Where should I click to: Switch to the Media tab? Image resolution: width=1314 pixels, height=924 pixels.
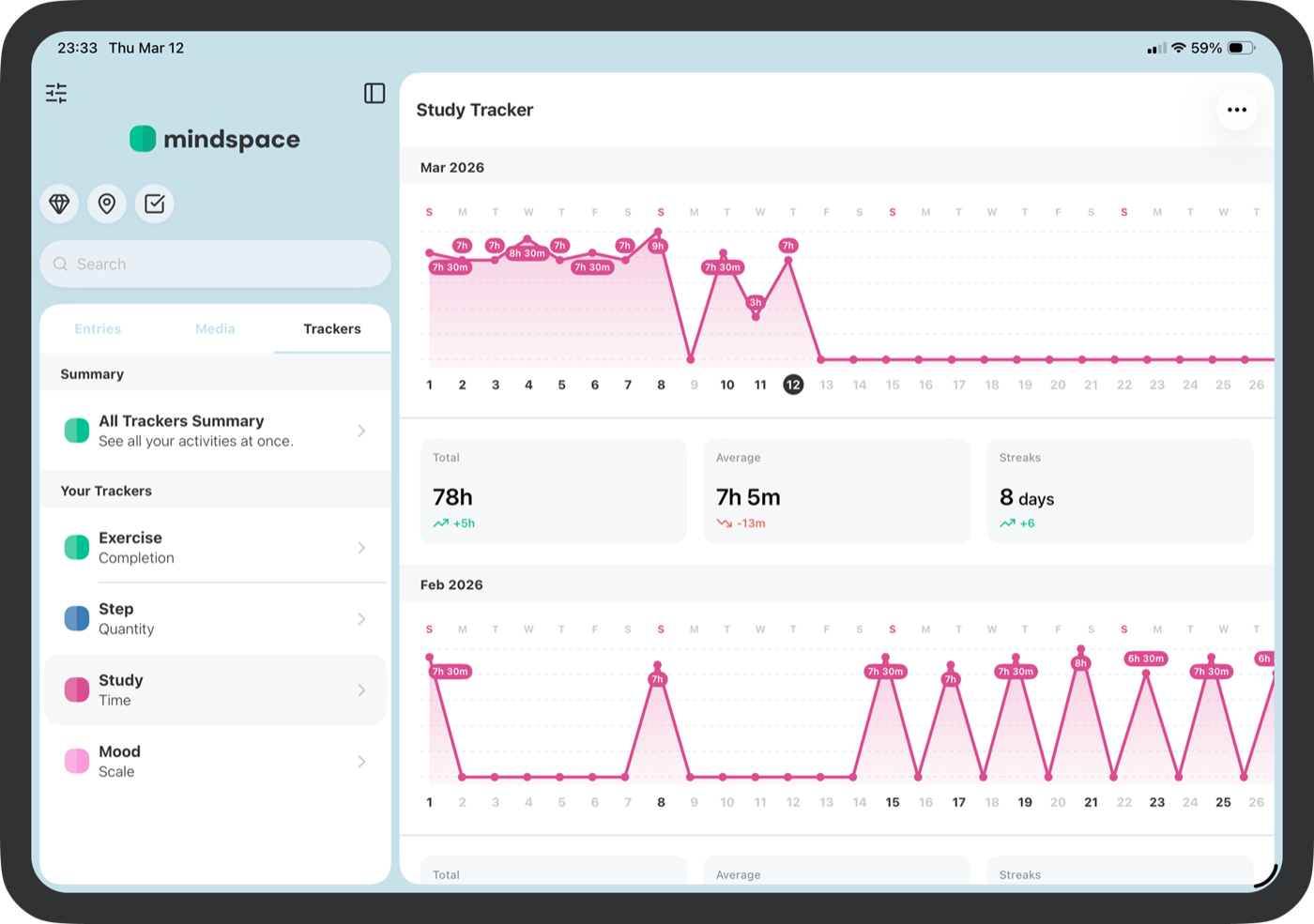point(215,328)
